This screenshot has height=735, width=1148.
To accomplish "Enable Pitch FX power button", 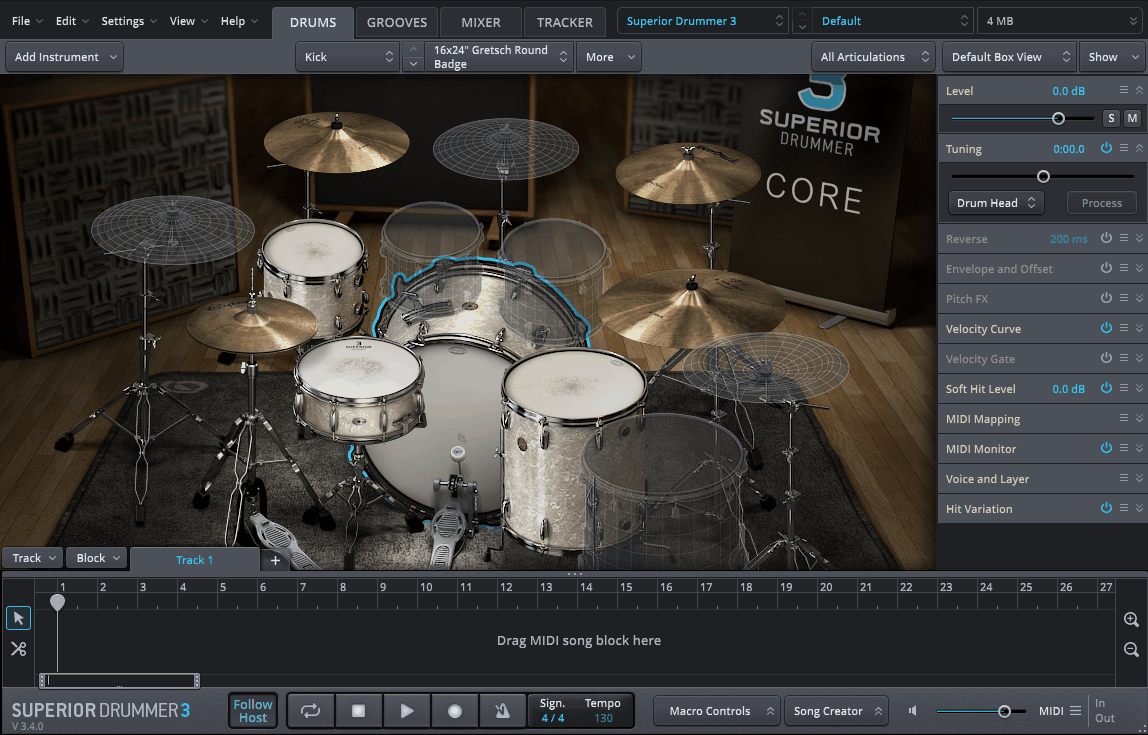I will [1106, 298].
